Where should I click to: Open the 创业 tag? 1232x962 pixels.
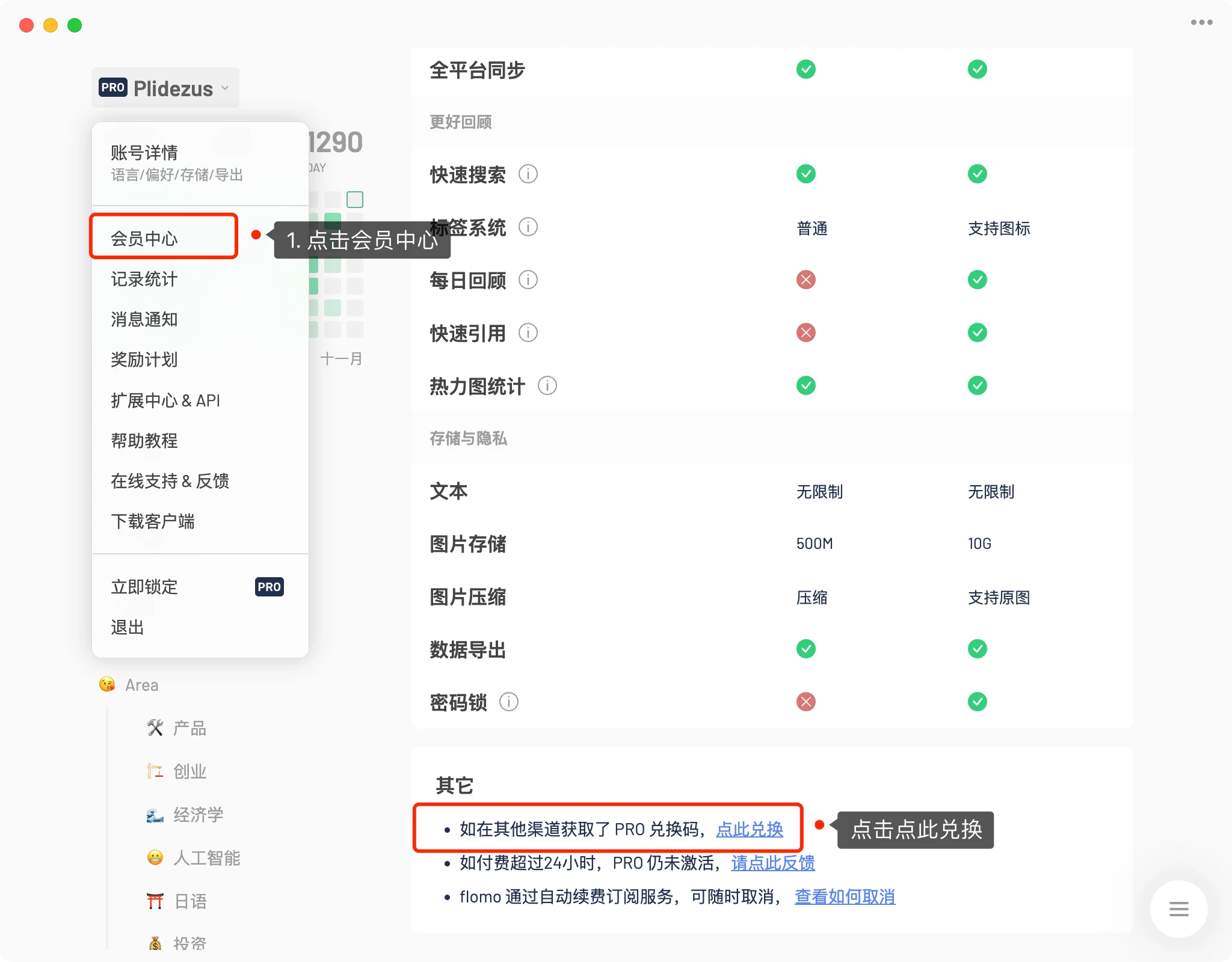point(189,772)
